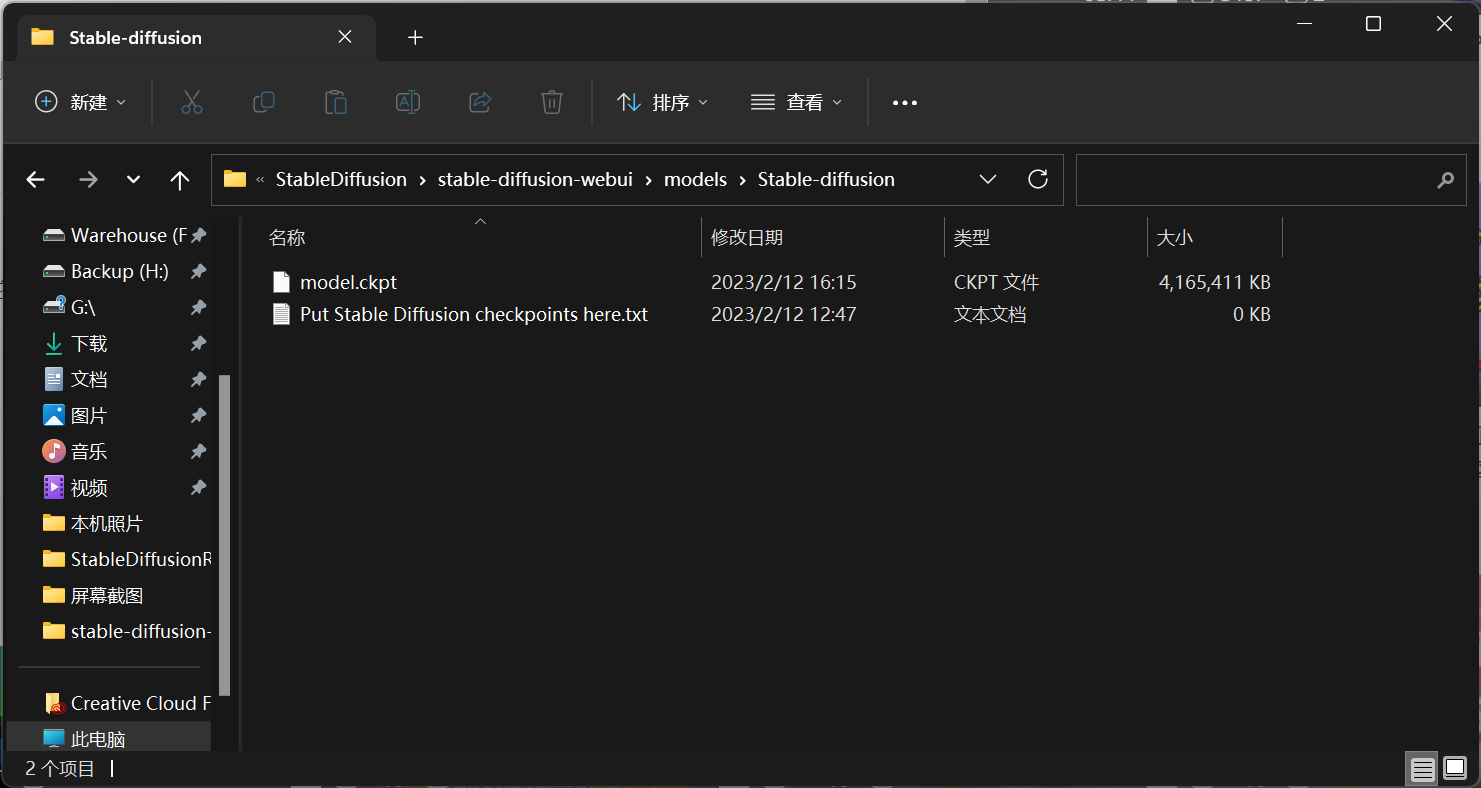The image size is (1481, 788).
Task: Open a new tab with plus button
Action: point(416,38)
